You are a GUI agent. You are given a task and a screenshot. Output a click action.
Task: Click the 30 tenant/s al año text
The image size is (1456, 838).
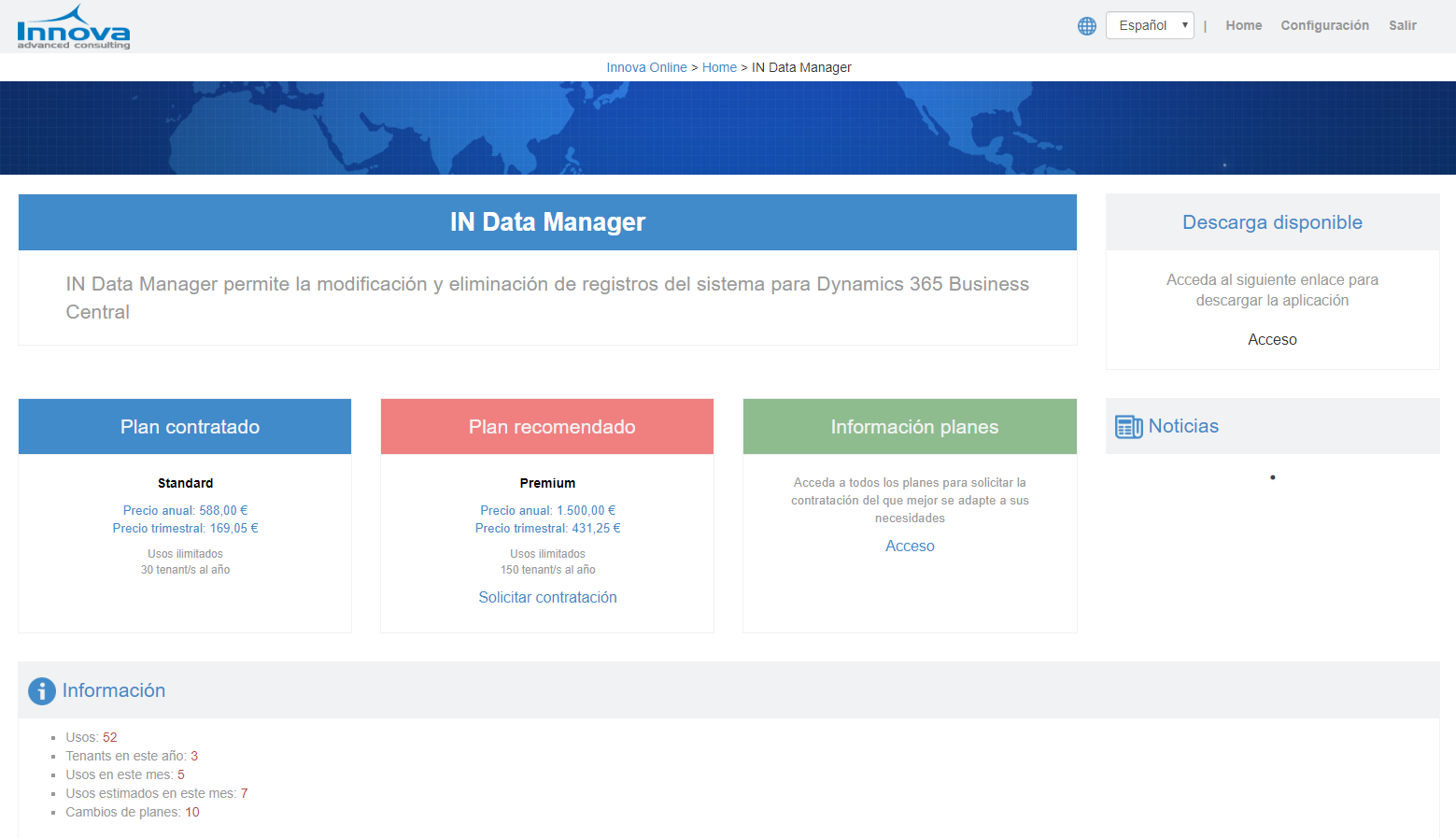point(185,570)
